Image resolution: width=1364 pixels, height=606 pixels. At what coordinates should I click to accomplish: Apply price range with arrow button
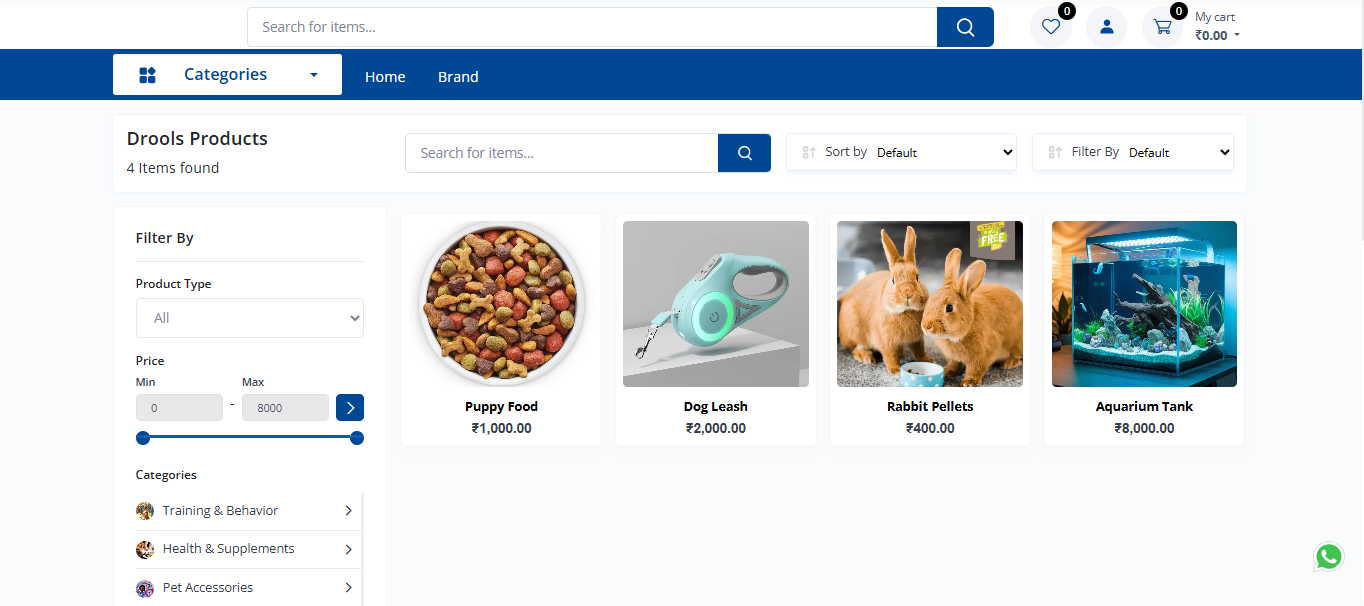coord(350,408)
